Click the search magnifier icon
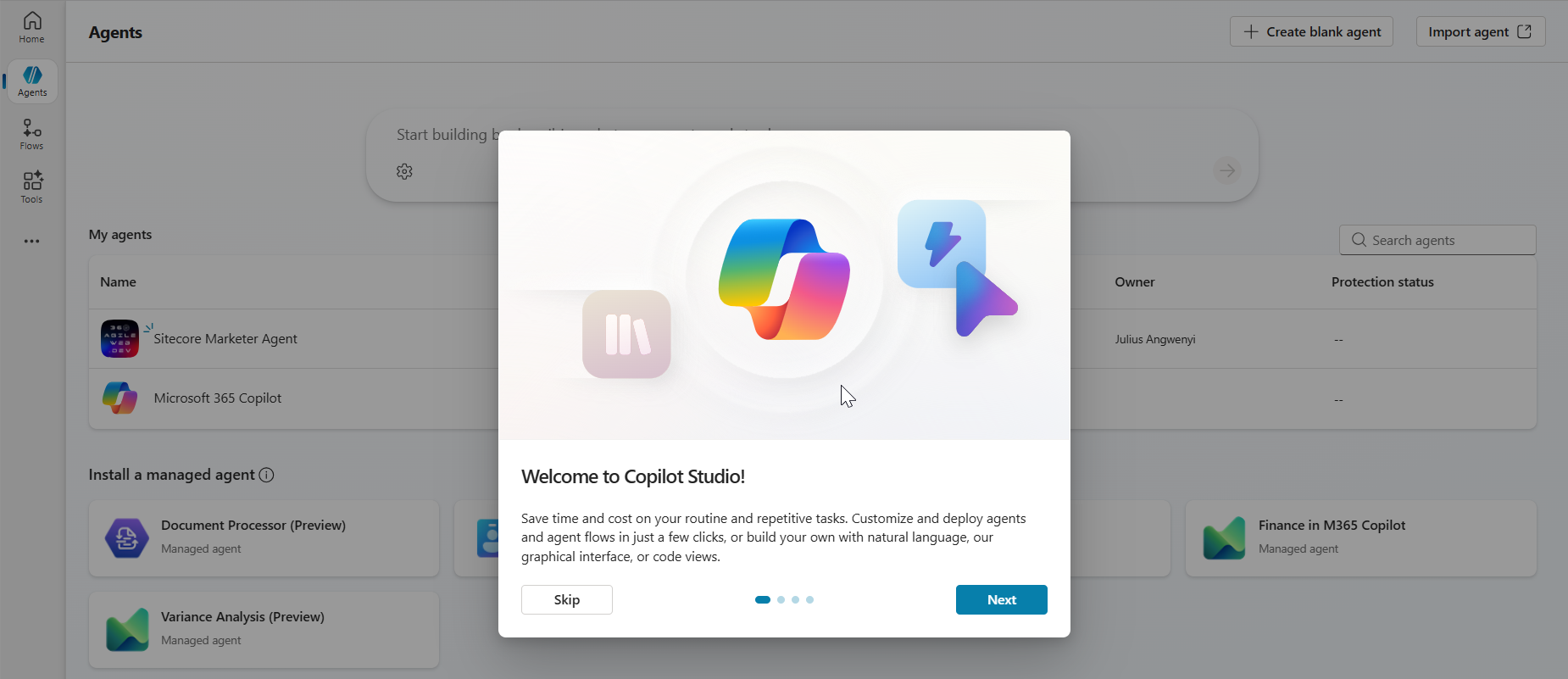Image resolution: width=1568 pixels, height=679 pixels. [1359, 240]
